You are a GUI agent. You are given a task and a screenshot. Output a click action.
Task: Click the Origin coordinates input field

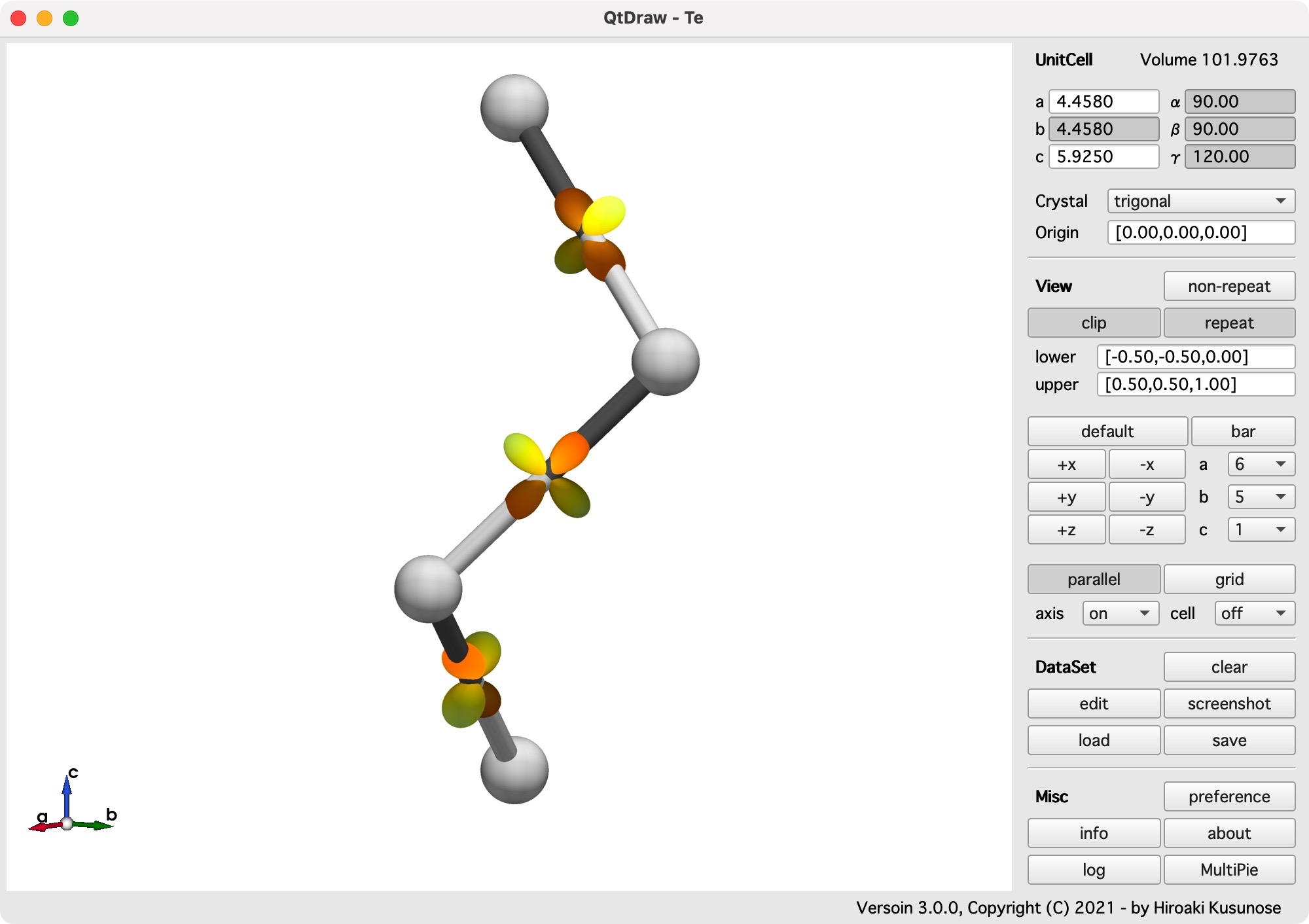pos(1200,232)
